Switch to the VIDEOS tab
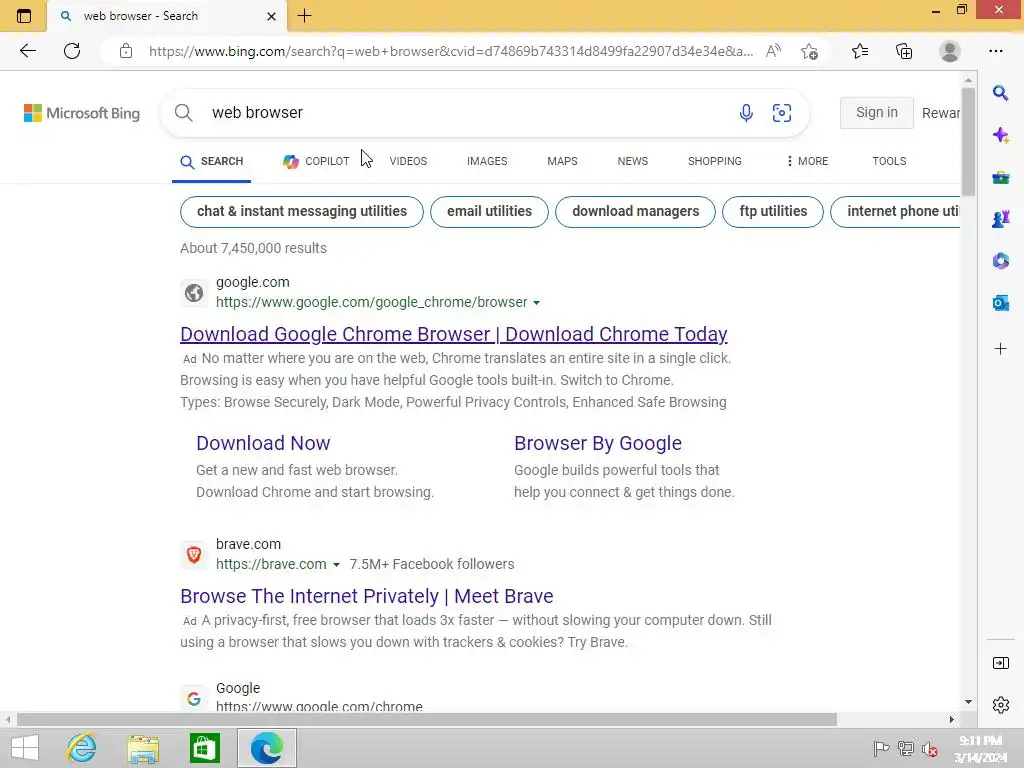The height and width of the screenshot is (768, 1024). coord(408,161)
